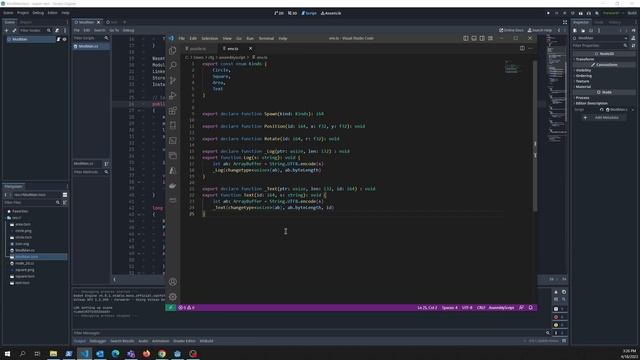Click Godot Add Child Node plus icon

click(7, 30)
